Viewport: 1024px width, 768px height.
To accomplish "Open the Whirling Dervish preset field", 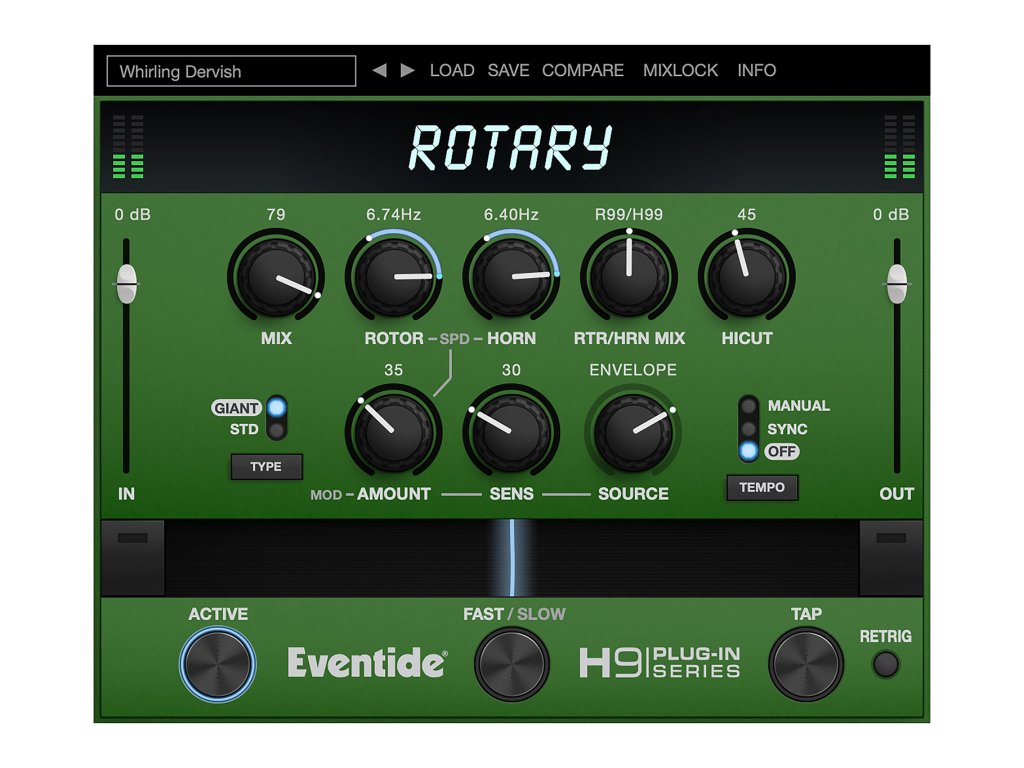I will (x=231, y=71).
